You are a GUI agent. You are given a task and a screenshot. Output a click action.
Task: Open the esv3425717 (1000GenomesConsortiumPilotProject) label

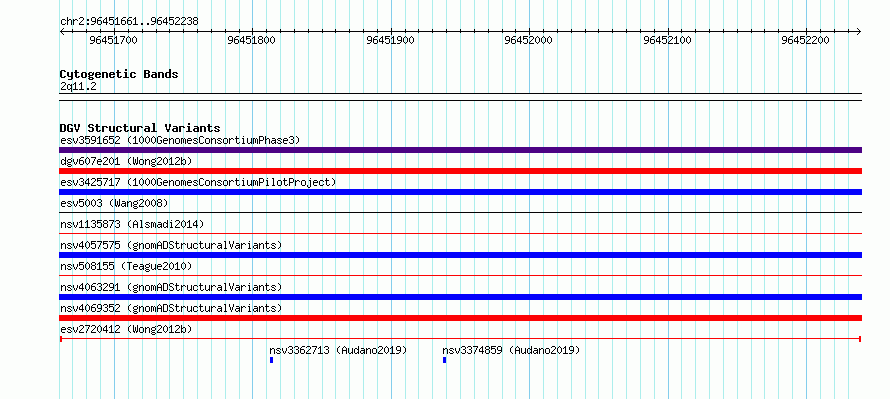[x=198, y=182]
